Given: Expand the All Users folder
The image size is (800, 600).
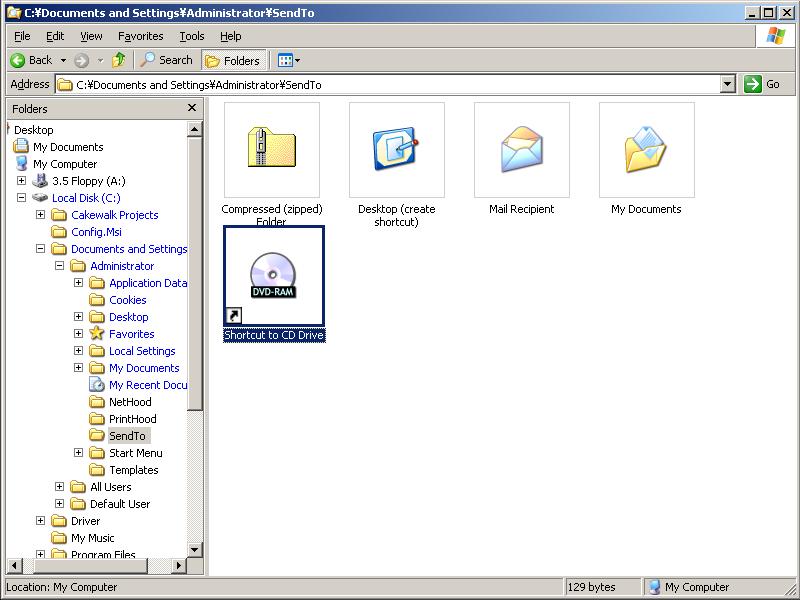Looking at the screenshot, I should click(60, 487).
